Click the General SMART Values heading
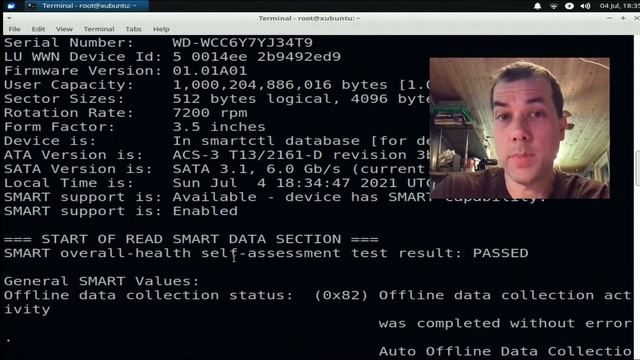 click(101, 281)
